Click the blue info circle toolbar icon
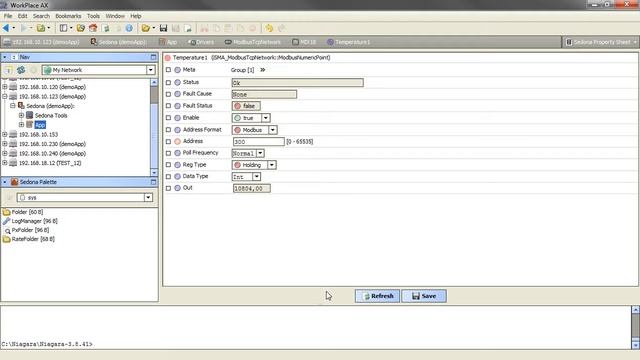 (x=129, y=28)
